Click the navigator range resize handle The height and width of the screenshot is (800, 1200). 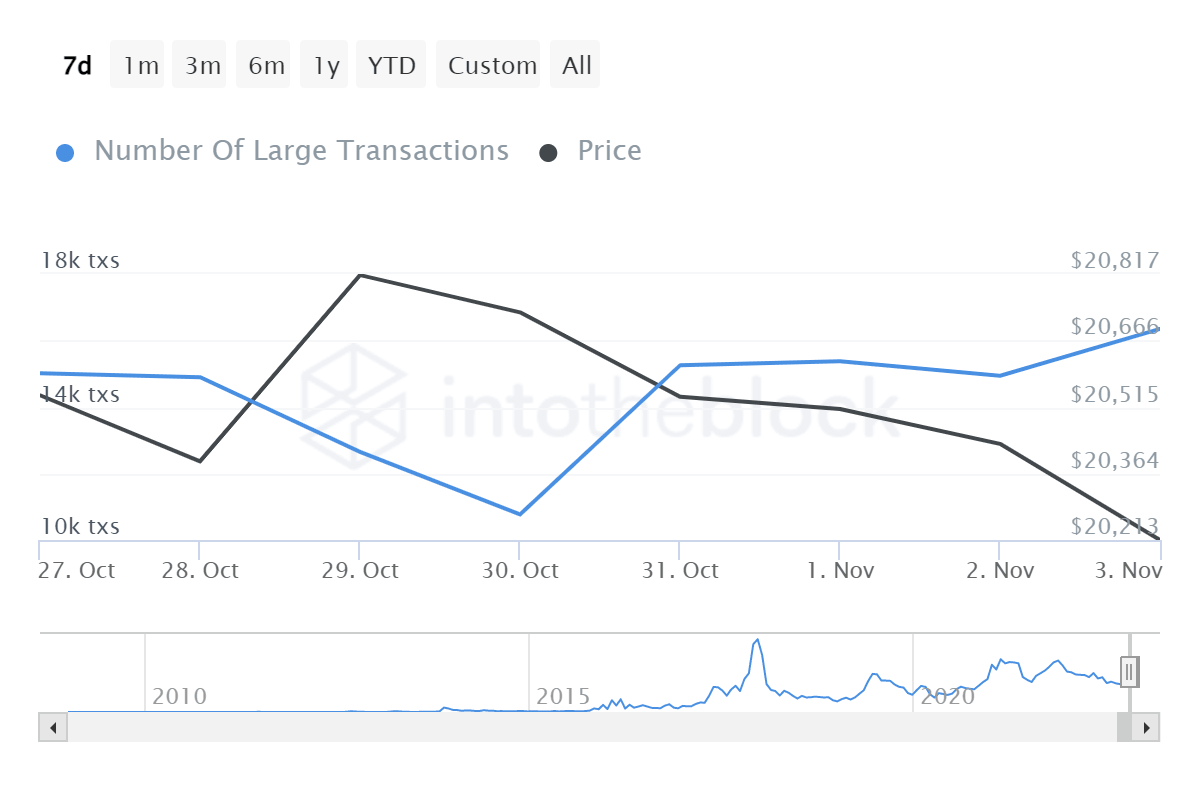point(1128,671)
